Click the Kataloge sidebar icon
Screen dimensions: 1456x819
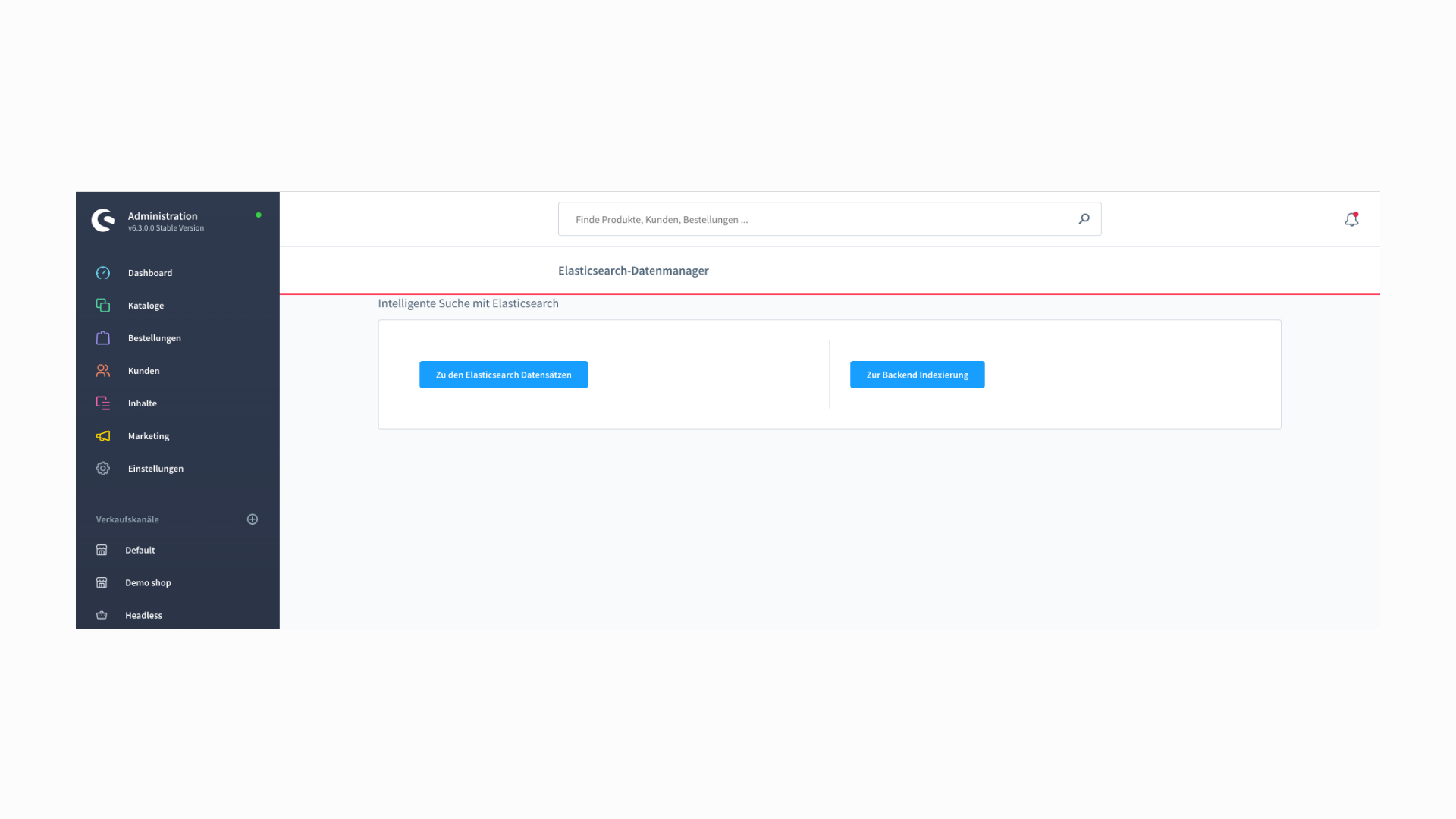coord(103,306)
